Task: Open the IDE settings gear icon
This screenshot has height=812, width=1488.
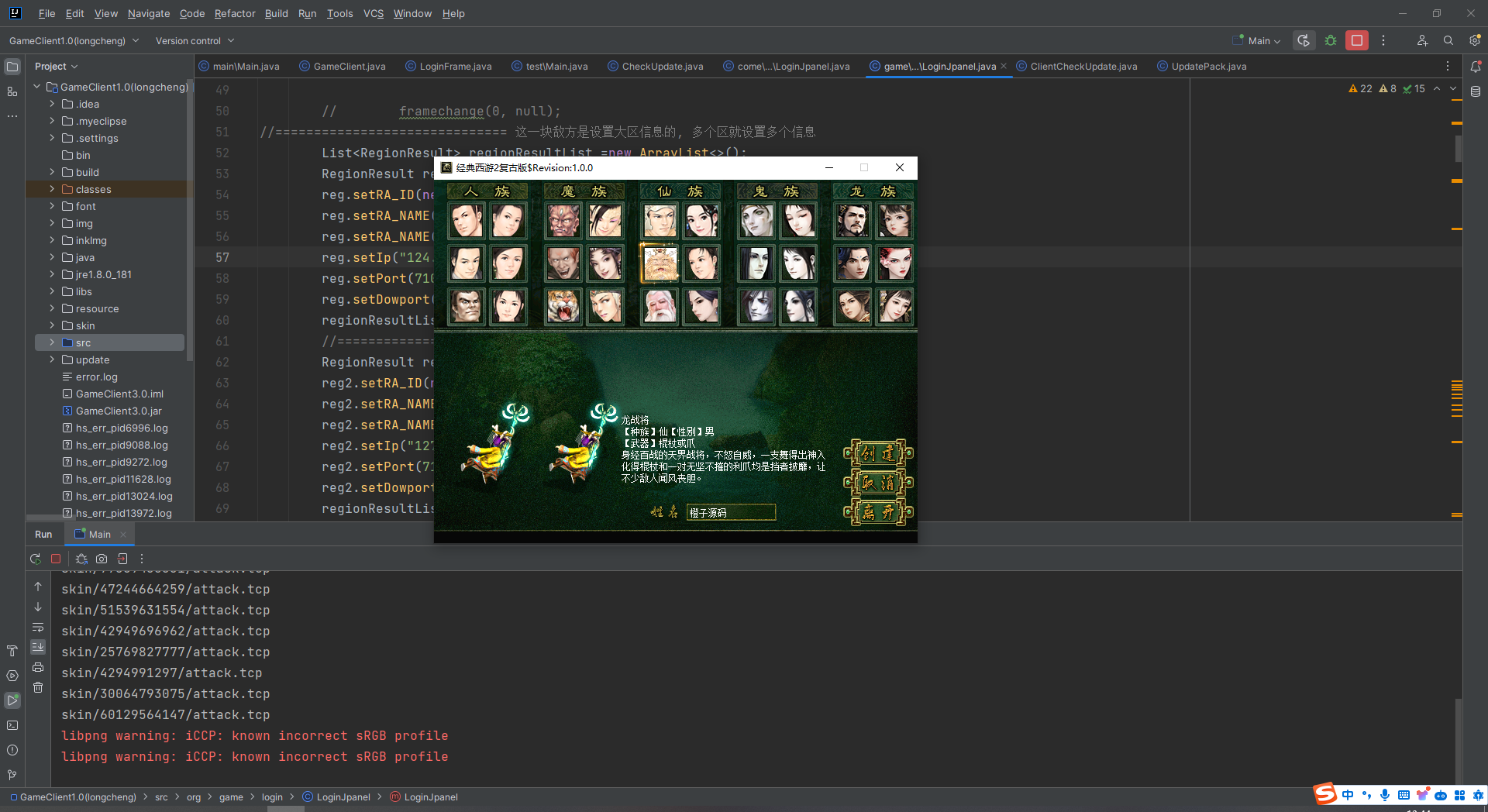Action: click(1475, 40)
